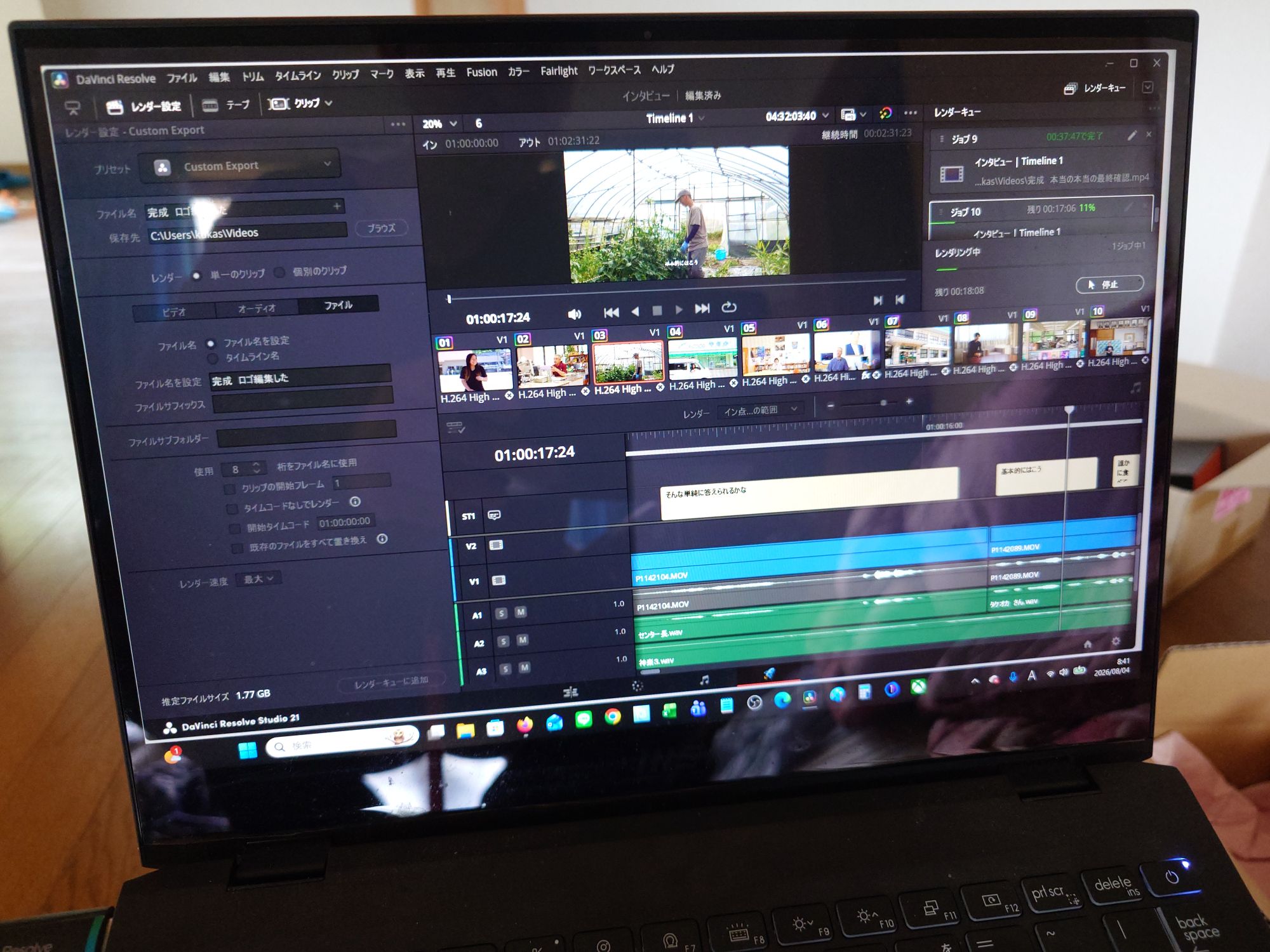1270x952 pixels.
Task: Switch to the オーディオ settings tab
Action: tap(257, 308)
